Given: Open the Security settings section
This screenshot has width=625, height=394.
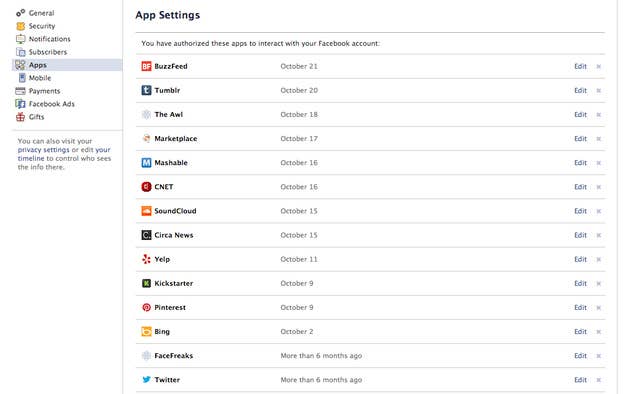Looking at the screenshot, I should (x=42, y=26).
